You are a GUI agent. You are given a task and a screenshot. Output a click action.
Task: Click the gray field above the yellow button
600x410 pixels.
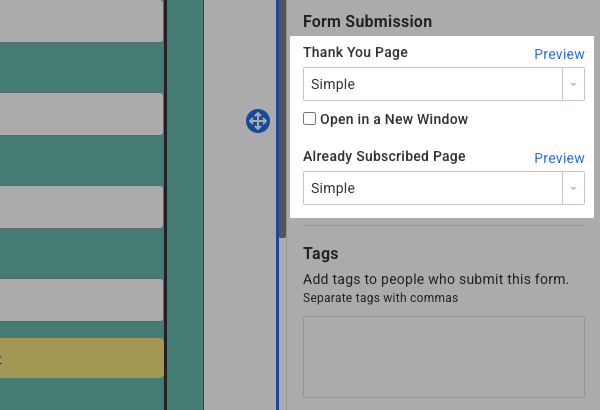click(x=80, y=299)
